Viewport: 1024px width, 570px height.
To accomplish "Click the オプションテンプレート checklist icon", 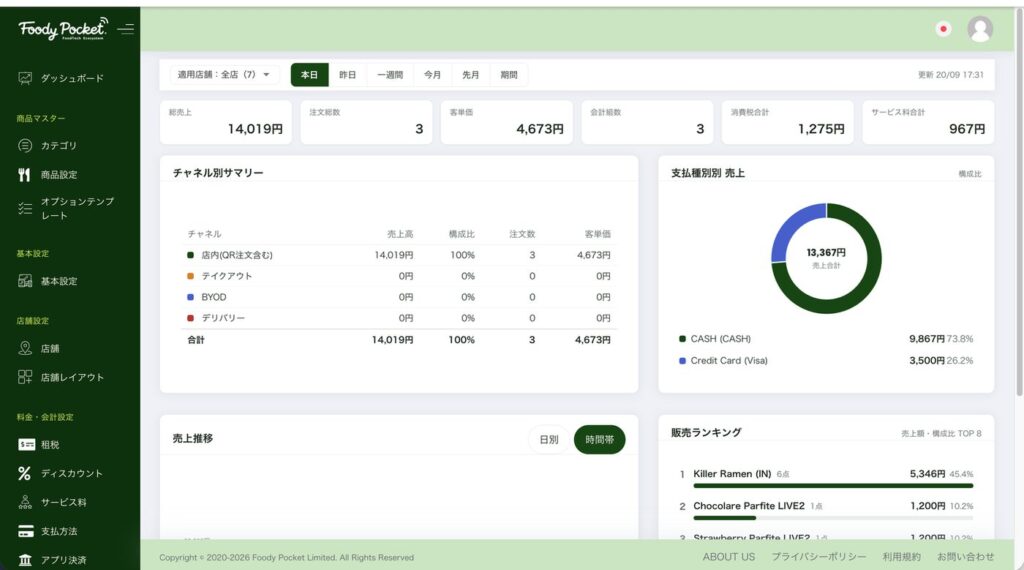I will click(x=25, y=208).
